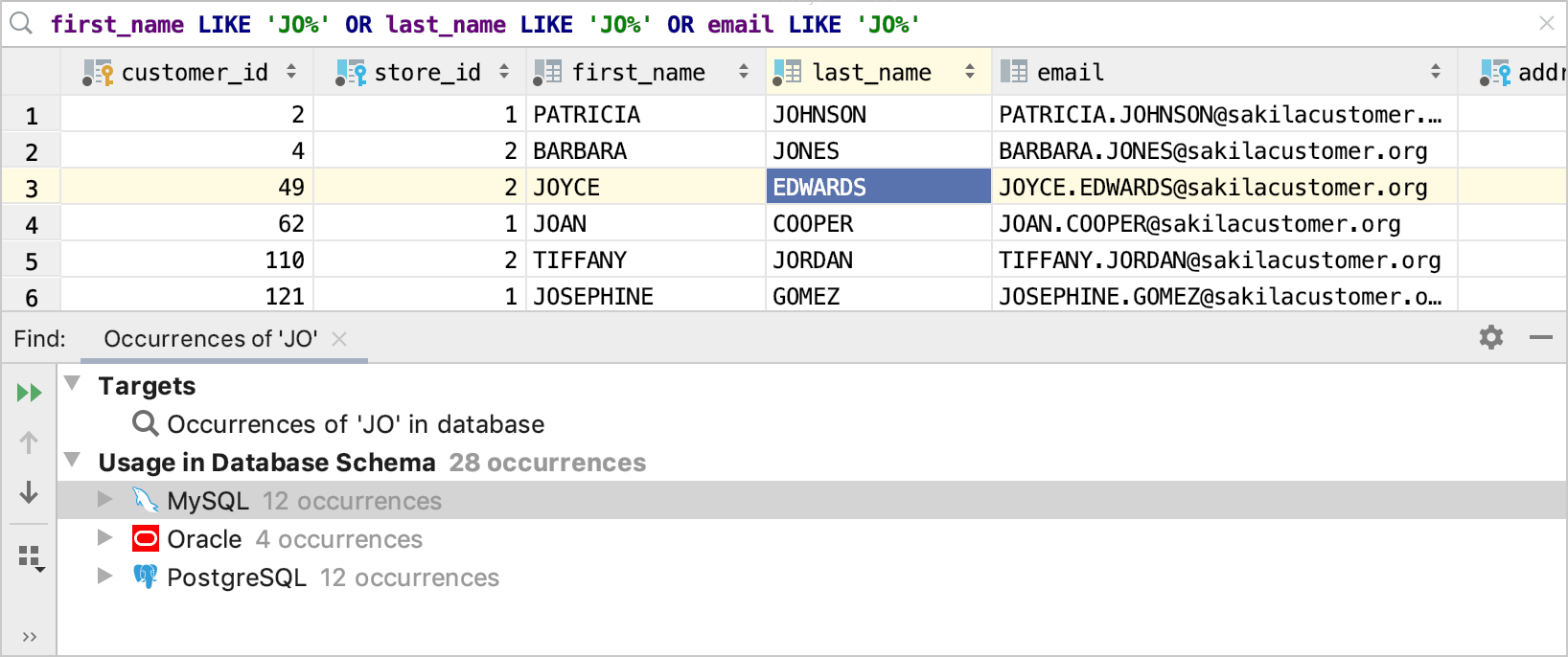Open Find panel gear settings

click(x=1490, y=337)
